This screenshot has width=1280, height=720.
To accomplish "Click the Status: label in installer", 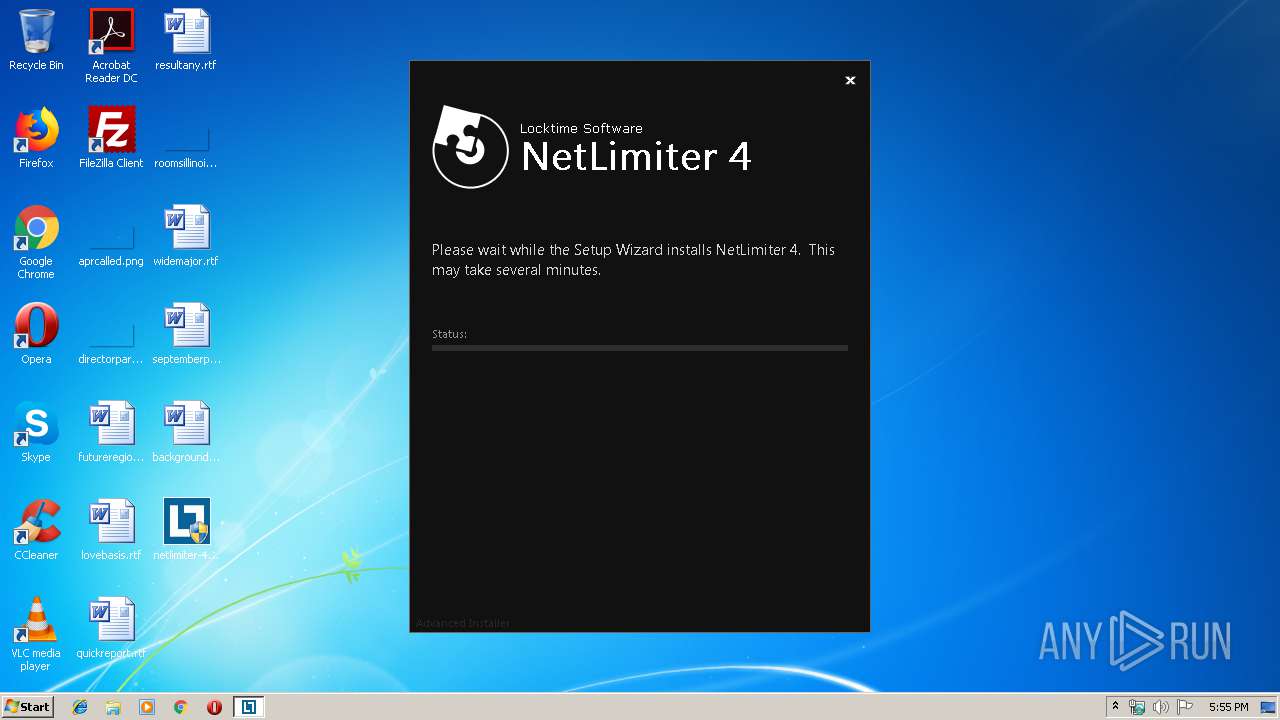I will 449,334.
